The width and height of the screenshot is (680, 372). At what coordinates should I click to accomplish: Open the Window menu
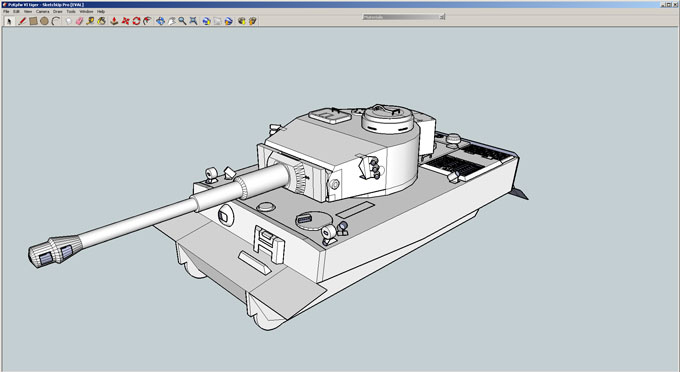86,12
